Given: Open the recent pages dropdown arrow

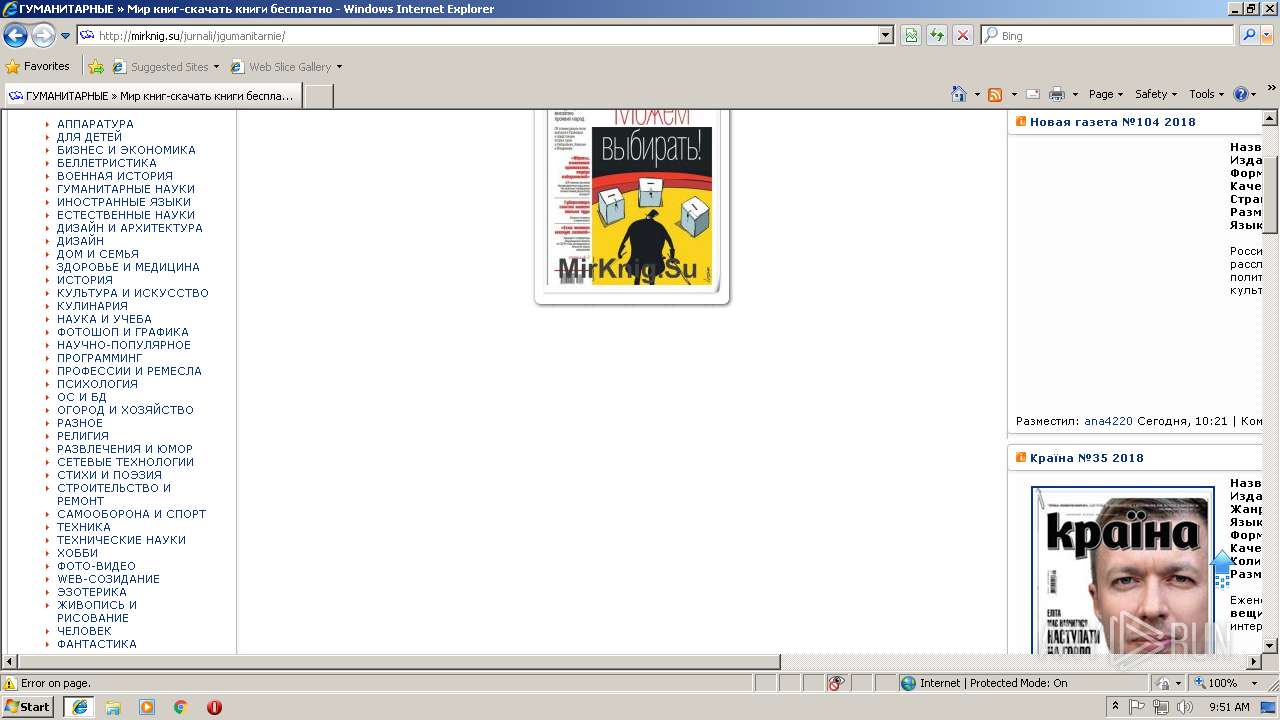Looking at the screenshot, I should pos(66,36).
